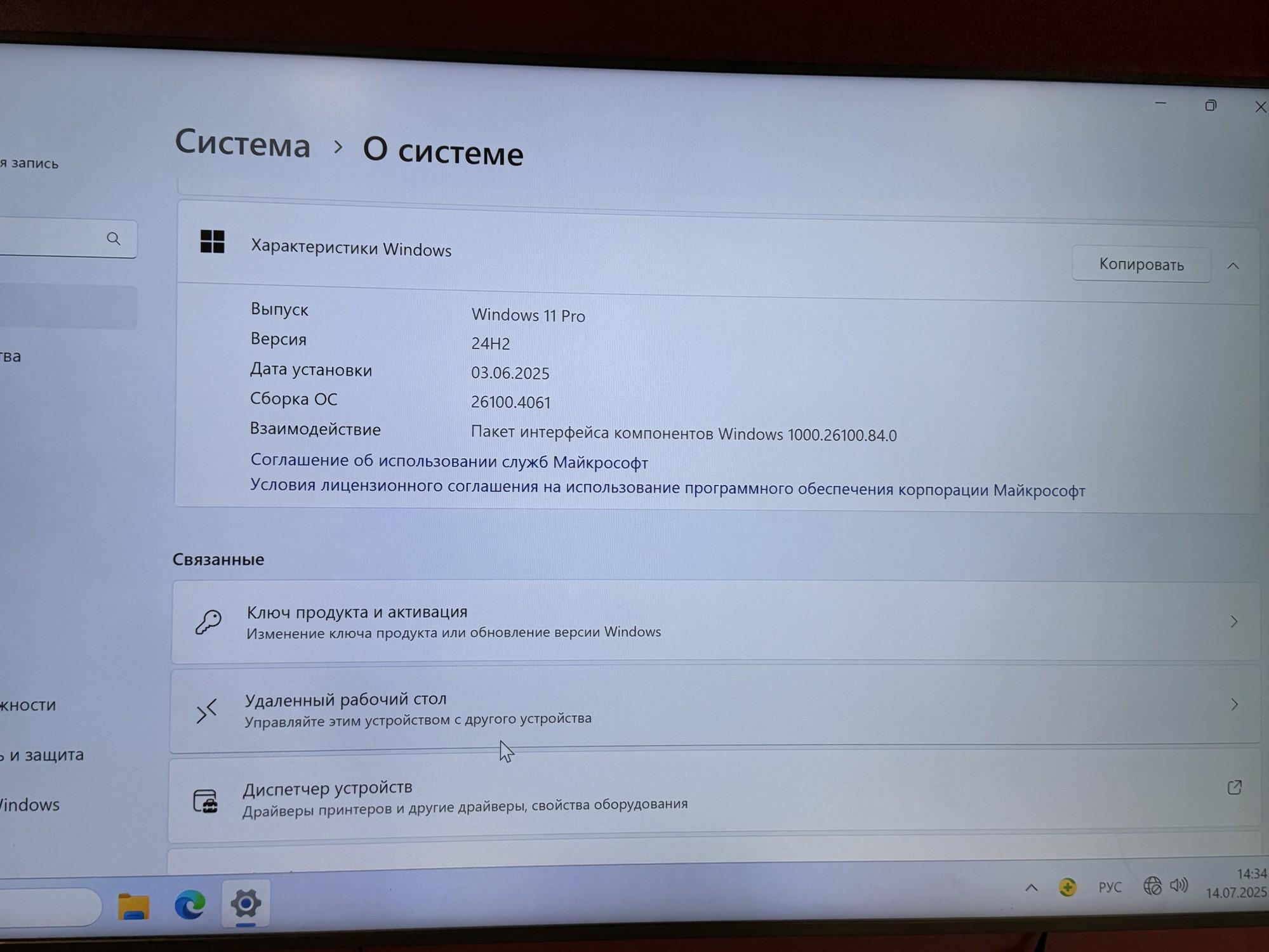Open sidebar item ending with 'кности'
1269x952 pixels.
point(28,705)
